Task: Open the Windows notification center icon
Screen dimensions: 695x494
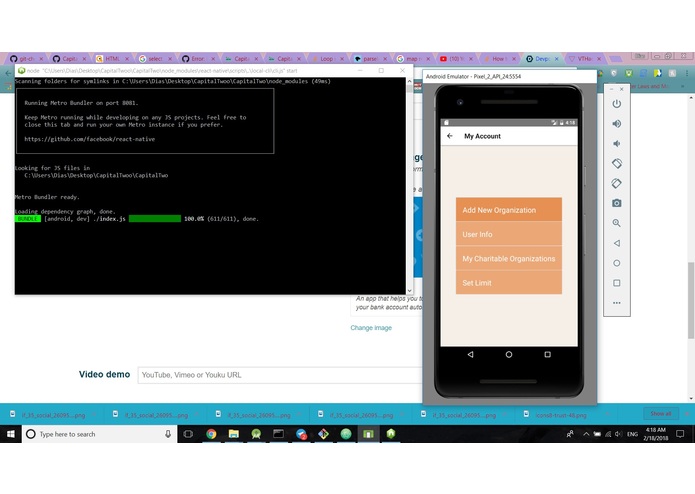Action: tap(680, 434)
